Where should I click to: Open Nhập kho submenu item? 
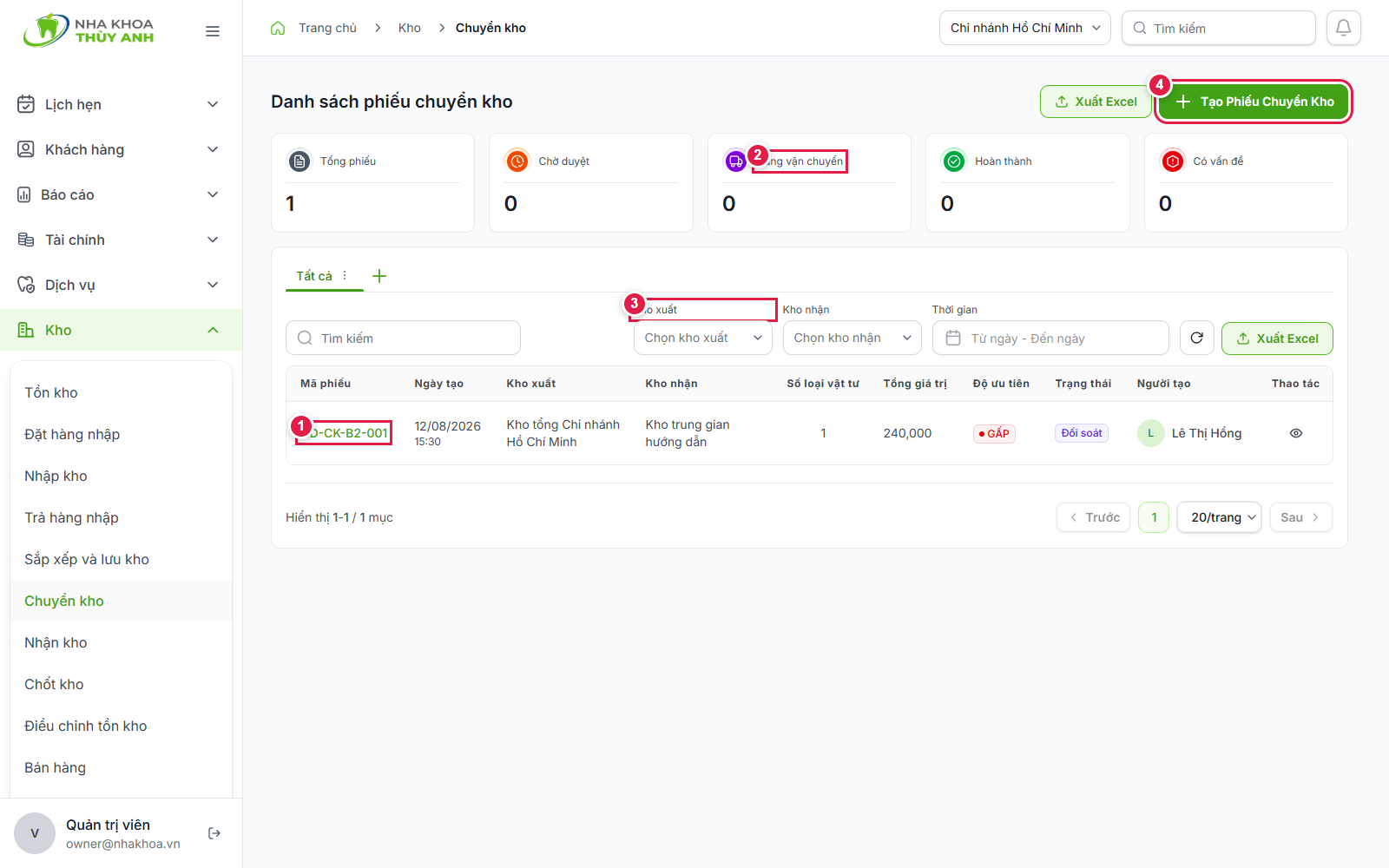click(x=121, y=476)
